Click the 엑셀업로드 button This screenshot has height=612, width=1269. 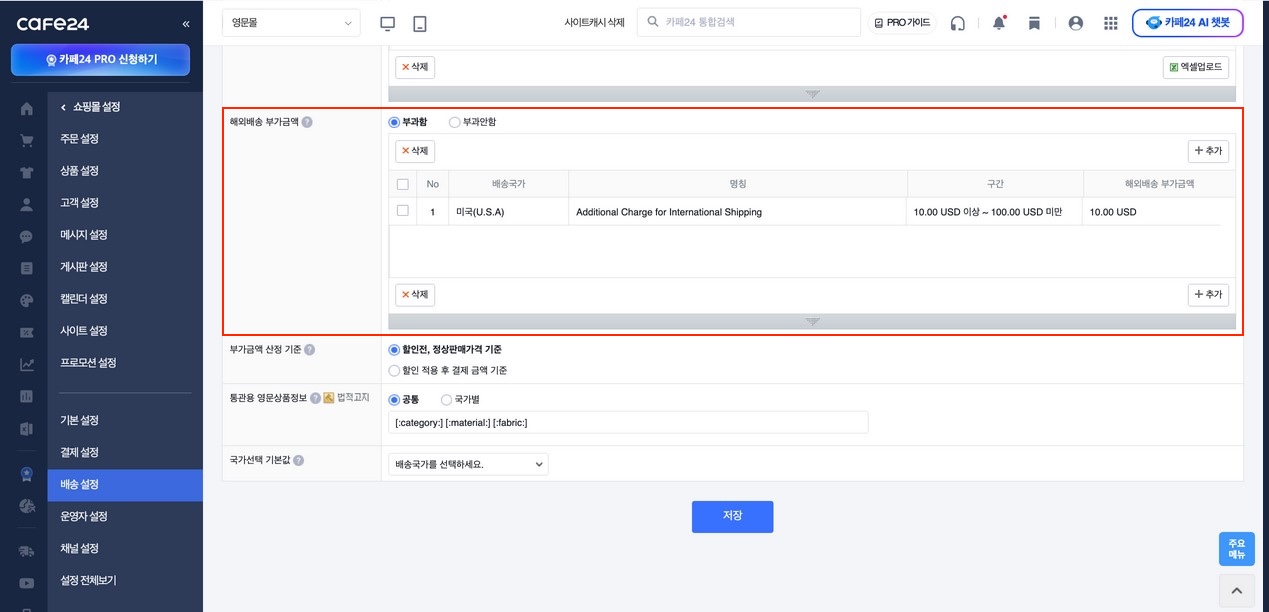coord(1196,67)
